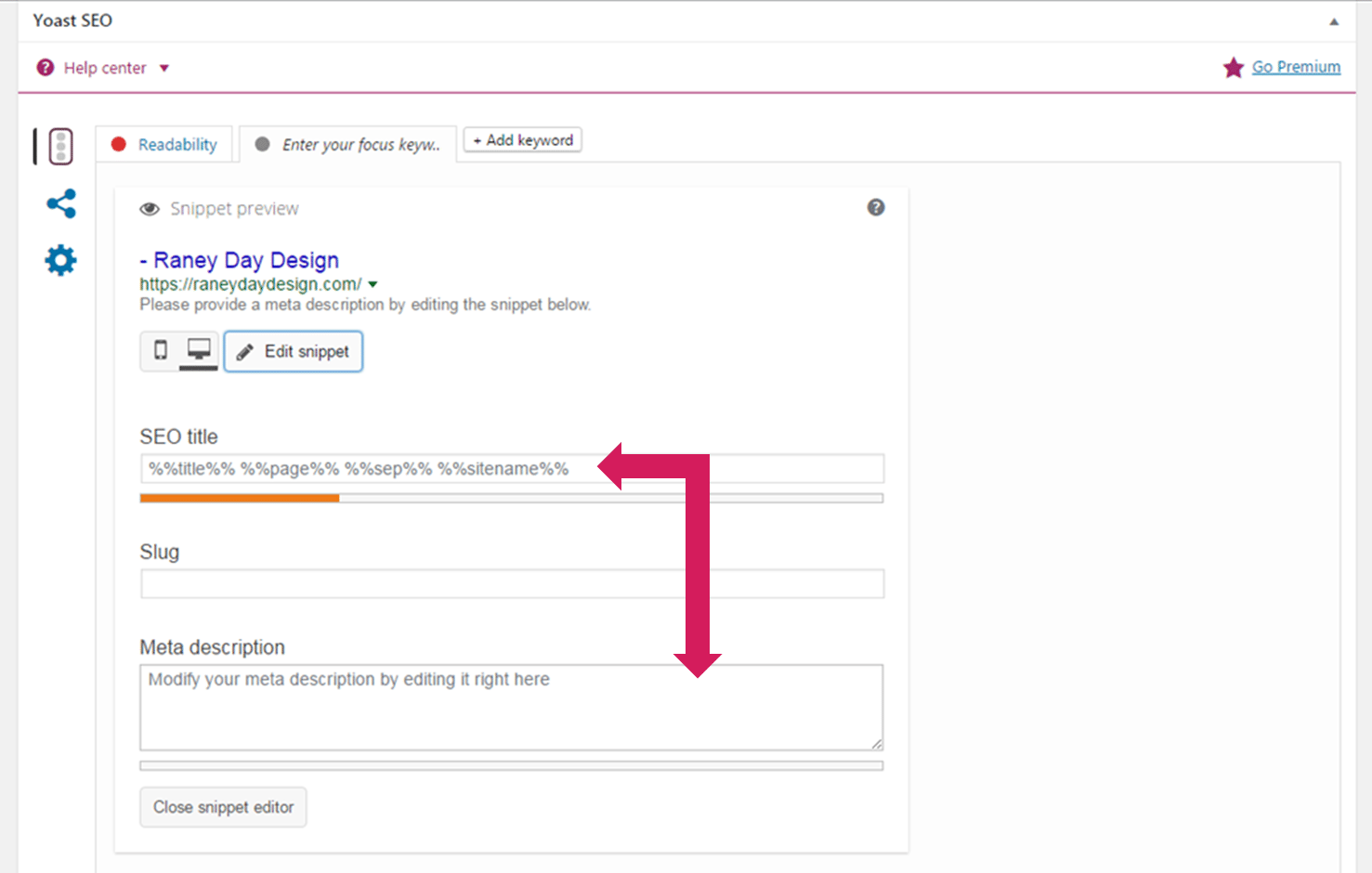This screenshot has height=873, width=1372.
Task: Expand the Help center dropdown arrow
Action: pos(164,68)
